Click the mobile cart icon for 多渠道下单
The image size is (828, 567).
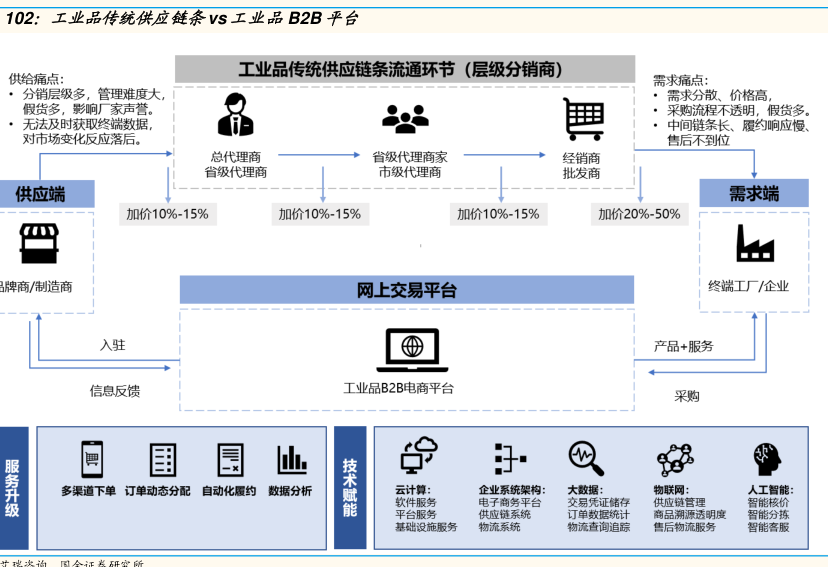coord(92,459)
